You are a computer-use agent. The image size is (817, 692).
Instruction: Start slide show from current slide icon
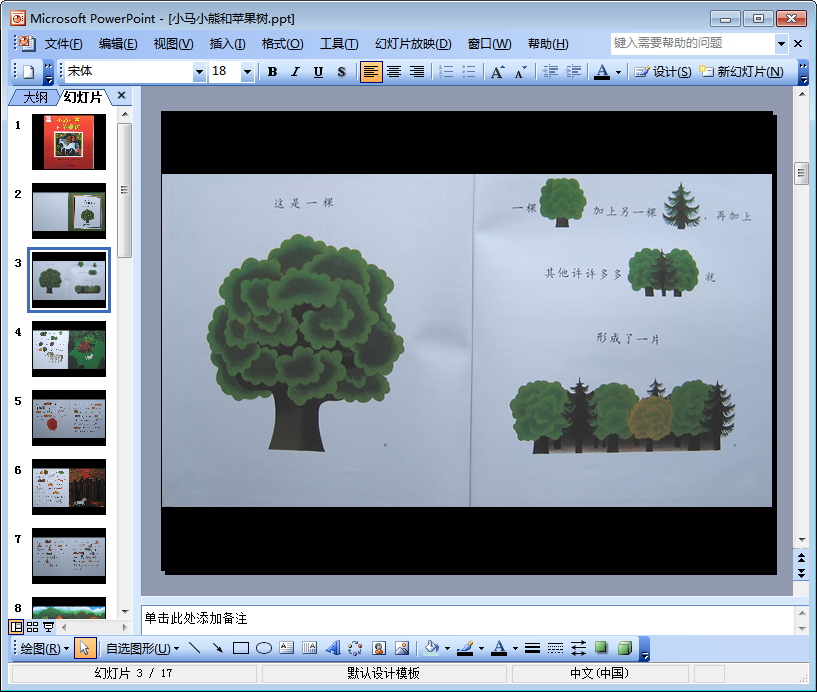point(48,627)
